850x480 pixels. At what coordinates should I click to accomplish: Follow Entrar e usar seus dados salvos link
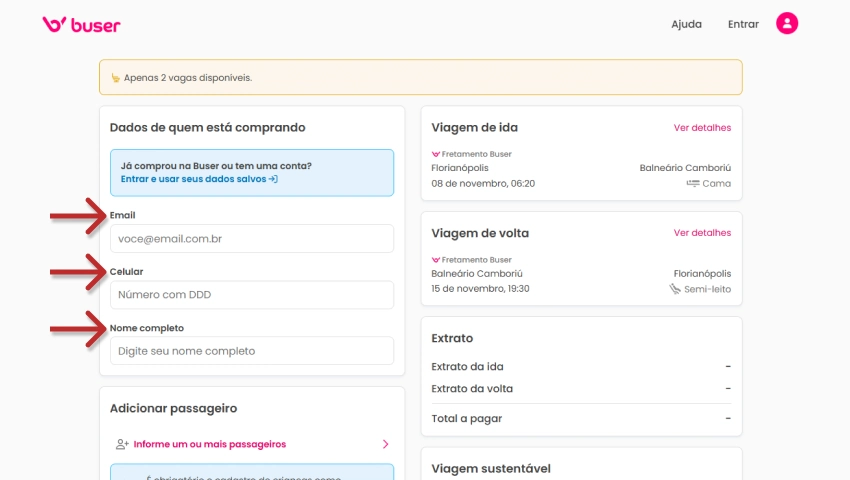click(x=199, y=179)
